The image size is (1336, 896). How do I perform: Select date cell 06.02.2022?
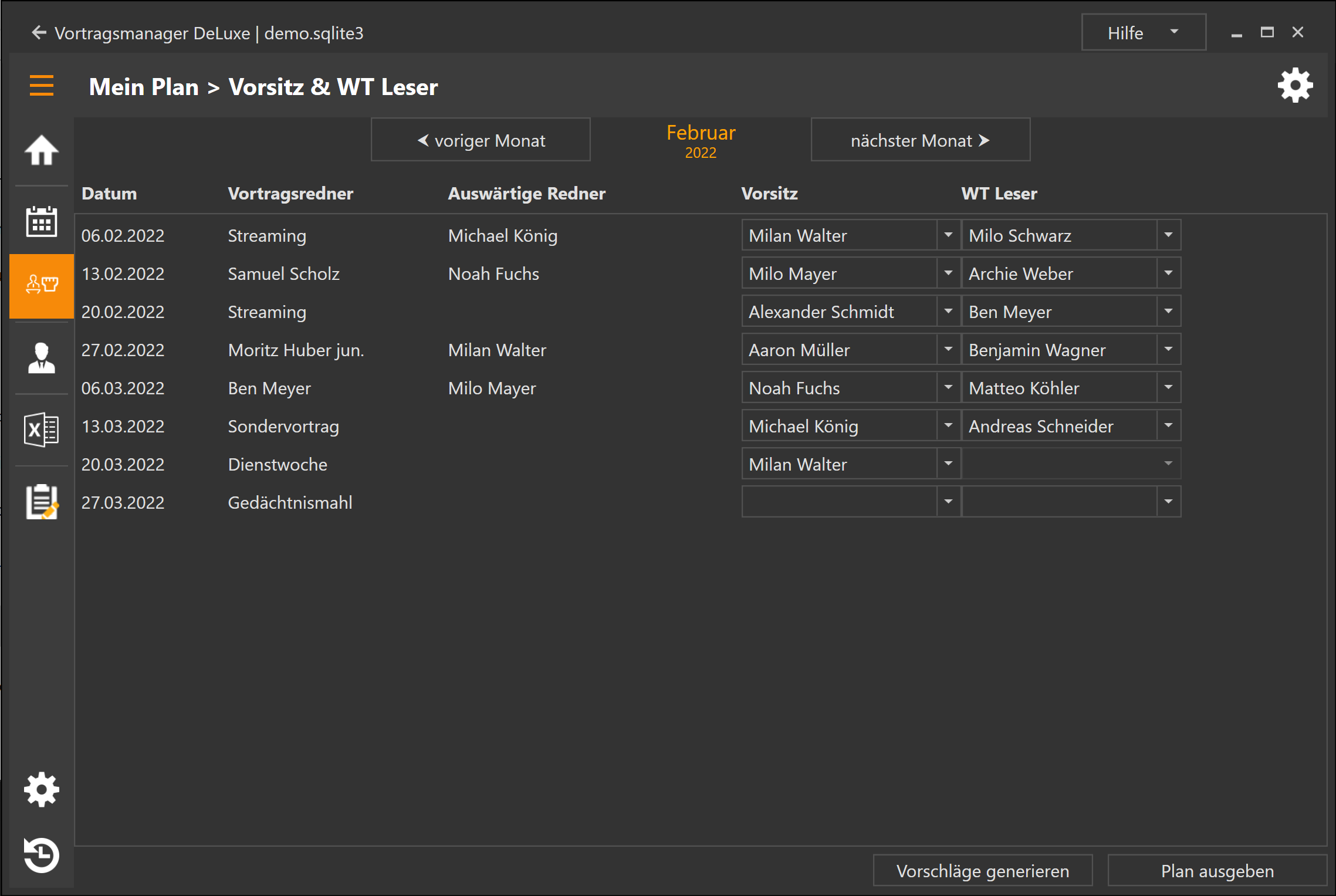(x=123, y=236)
